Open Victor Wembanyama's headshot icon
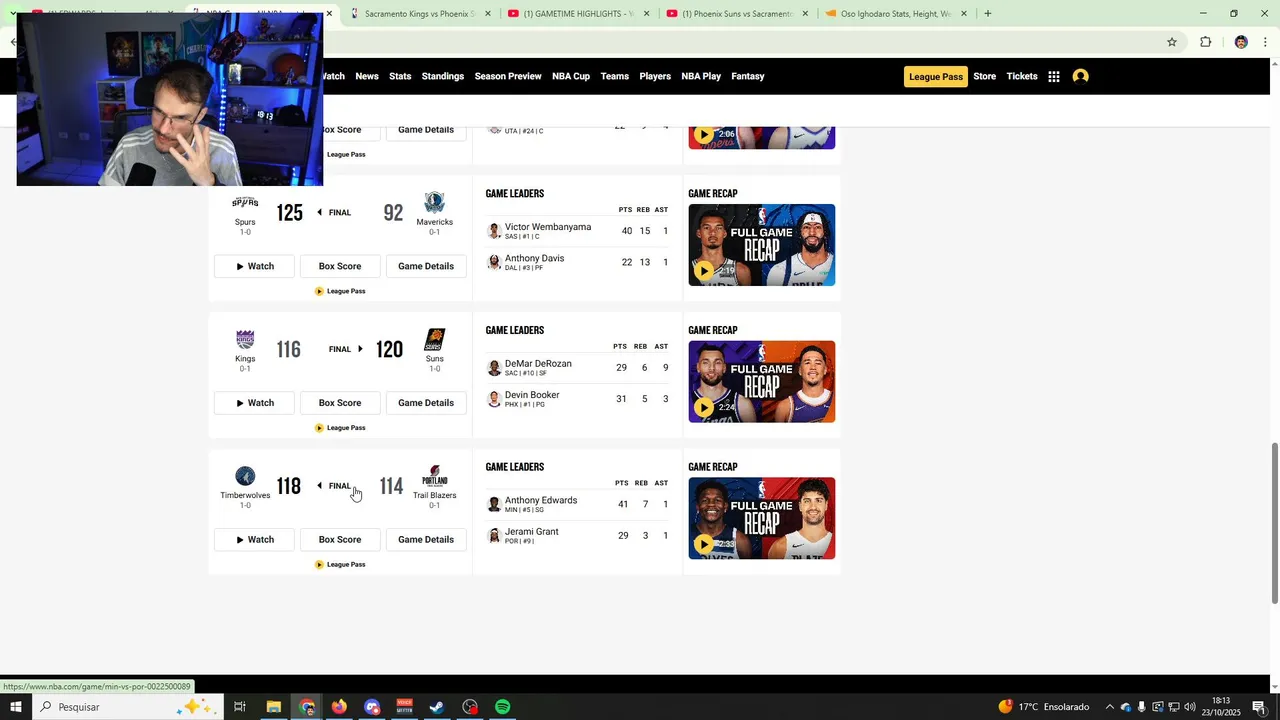 (494, 231)
